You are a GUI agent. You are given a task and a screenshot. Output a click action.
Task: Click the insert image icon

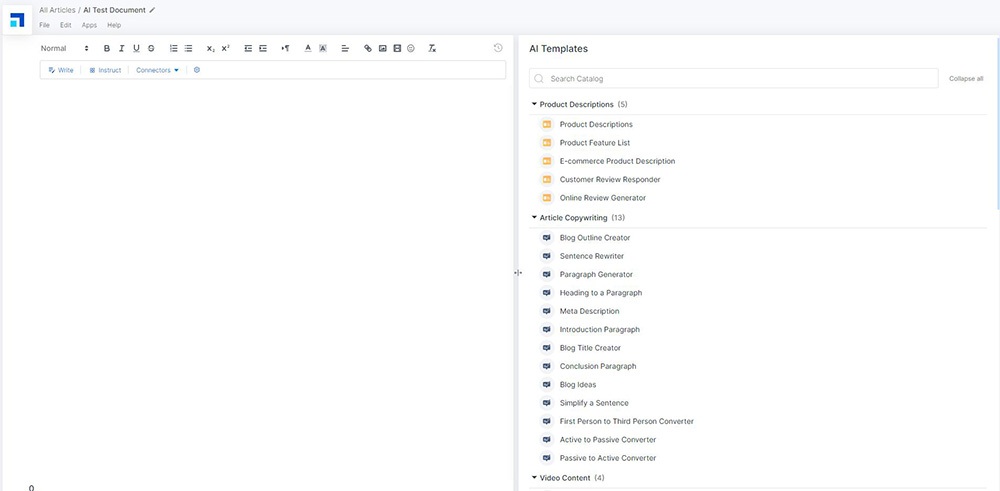[382, 48]
